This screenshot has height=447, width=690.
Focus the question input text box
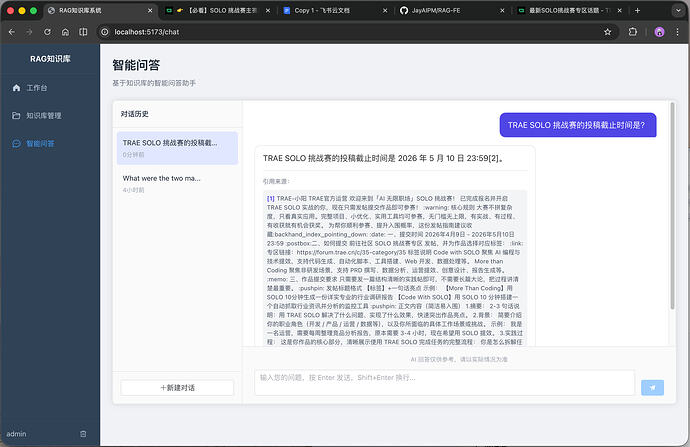pyautogui.click(x=444, y=383)
